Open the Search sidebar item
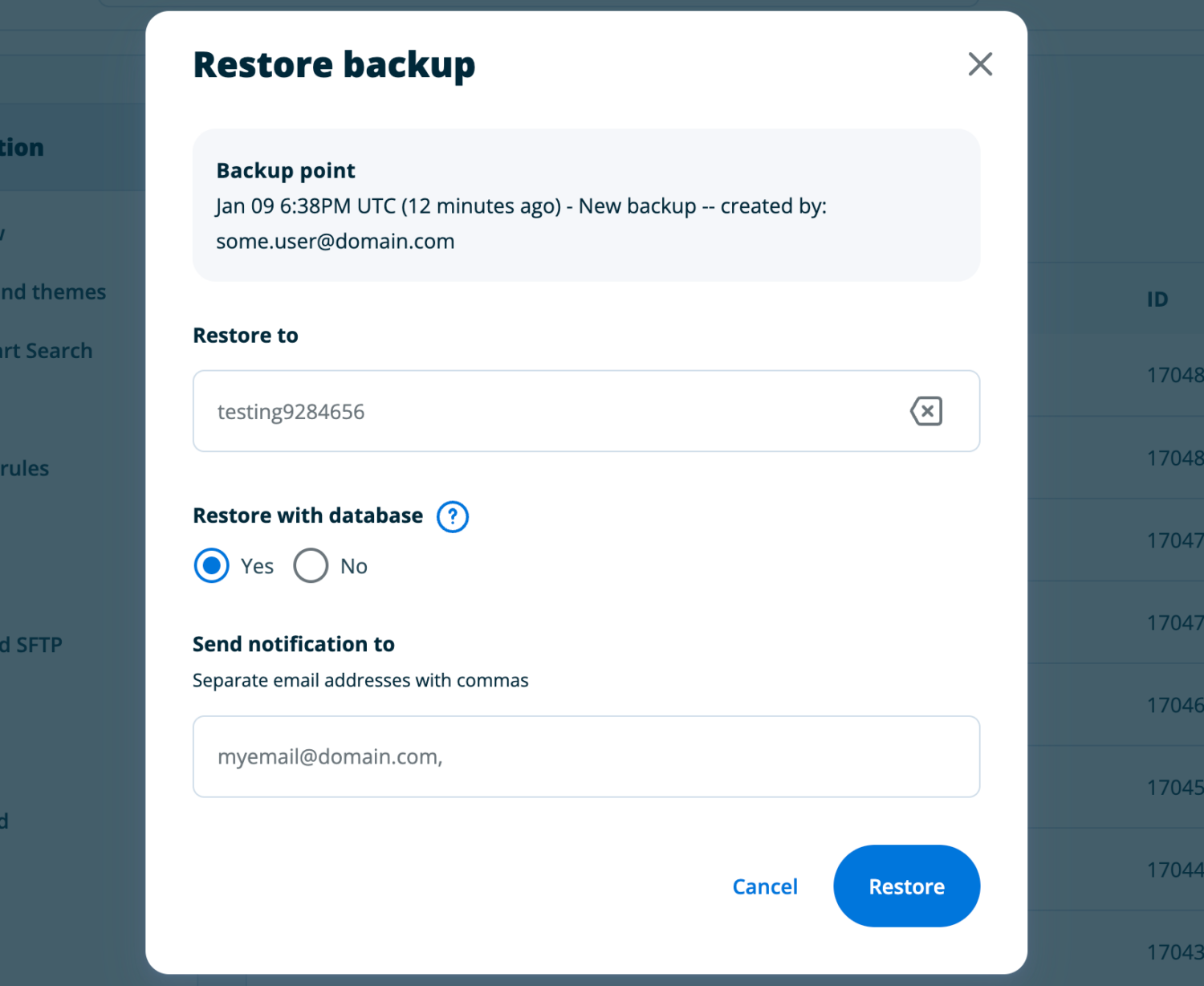The image size is (1204, 986). (x=46, y=350)
